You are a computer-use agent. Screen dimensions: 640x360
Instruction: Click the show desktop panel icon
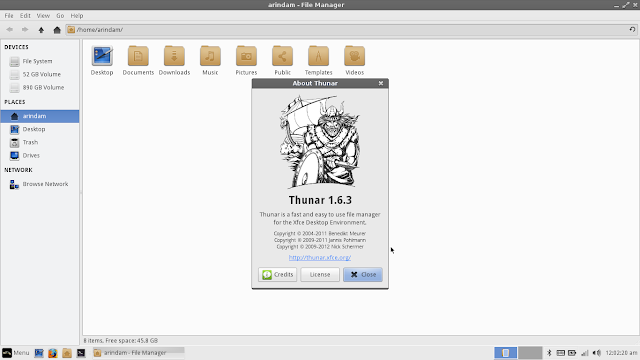[39, 353]
